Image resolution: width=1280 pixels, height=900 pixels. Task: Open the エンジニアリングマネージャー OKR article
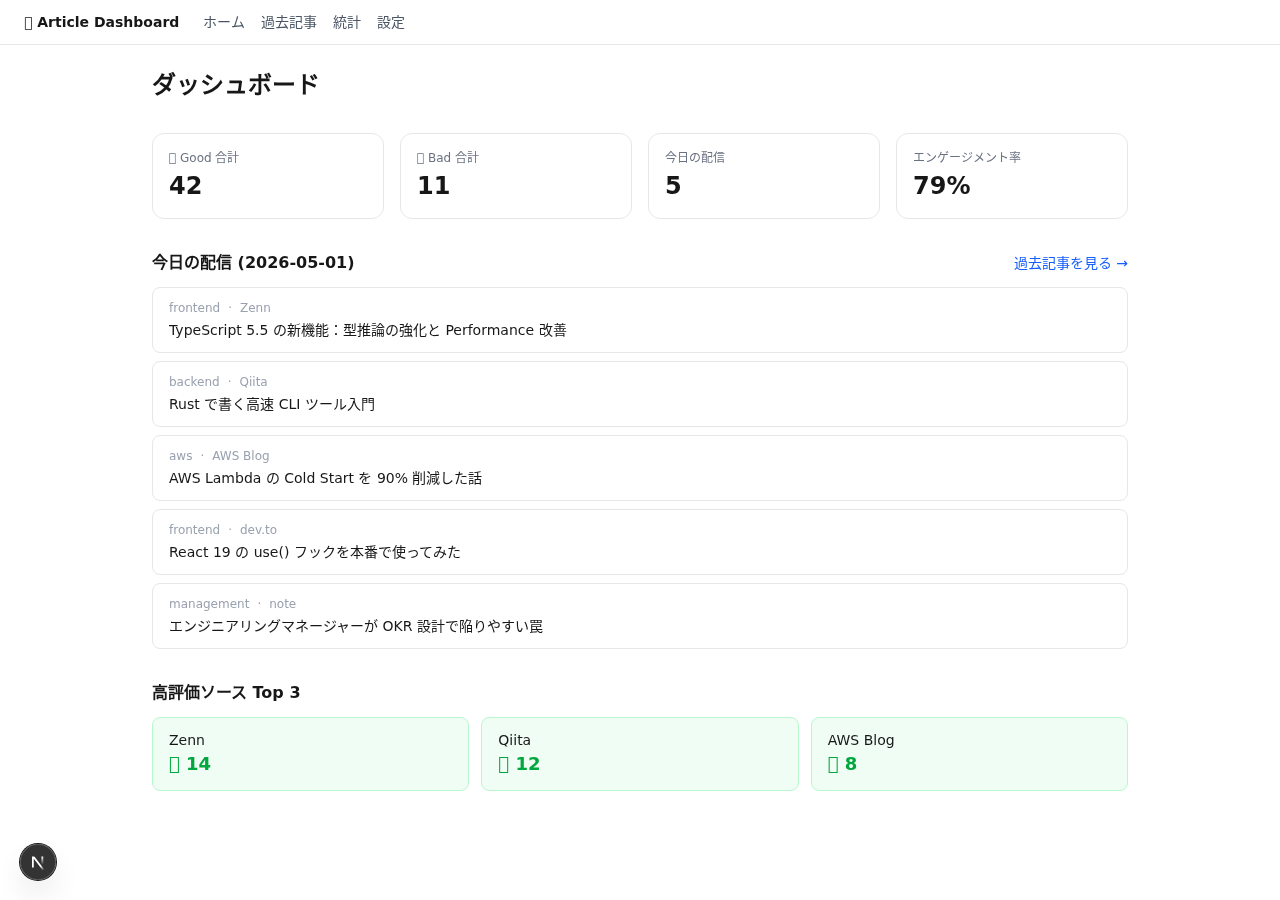[640, 616]
